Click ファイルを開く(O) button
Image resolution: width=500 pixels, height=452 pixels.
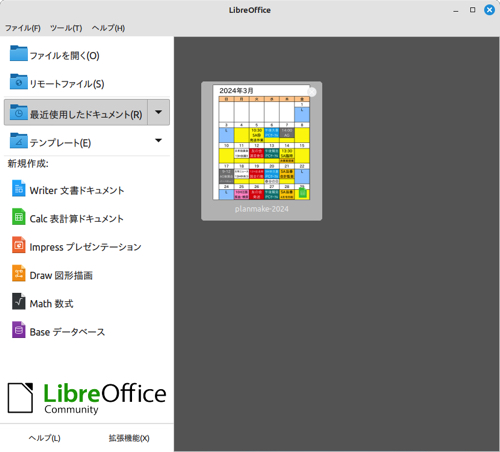[x=87, y=55]
